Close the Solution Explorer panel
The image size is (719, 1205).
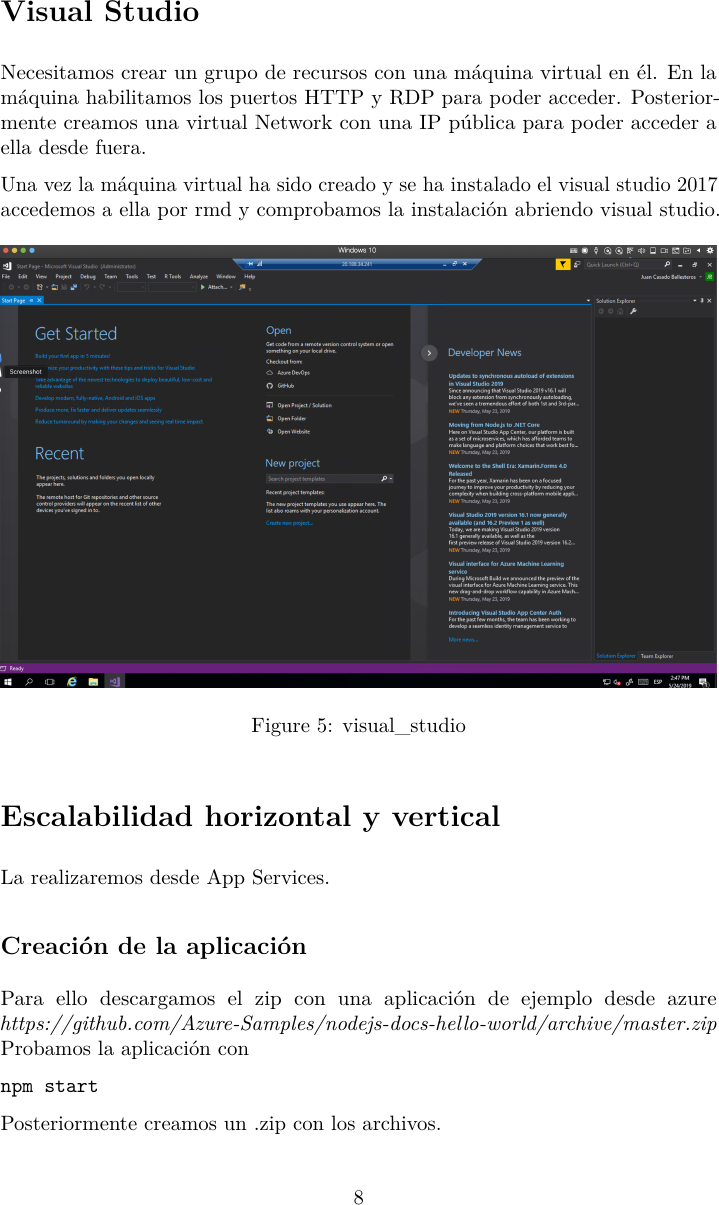[x=710, y=300]
